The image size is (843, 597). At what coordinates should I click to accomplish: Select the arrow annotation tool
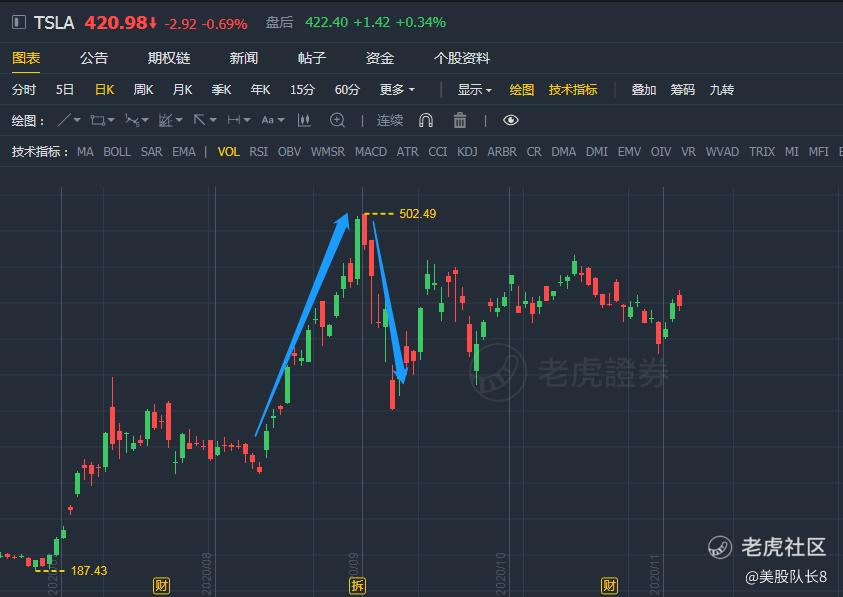click(199, 120)
